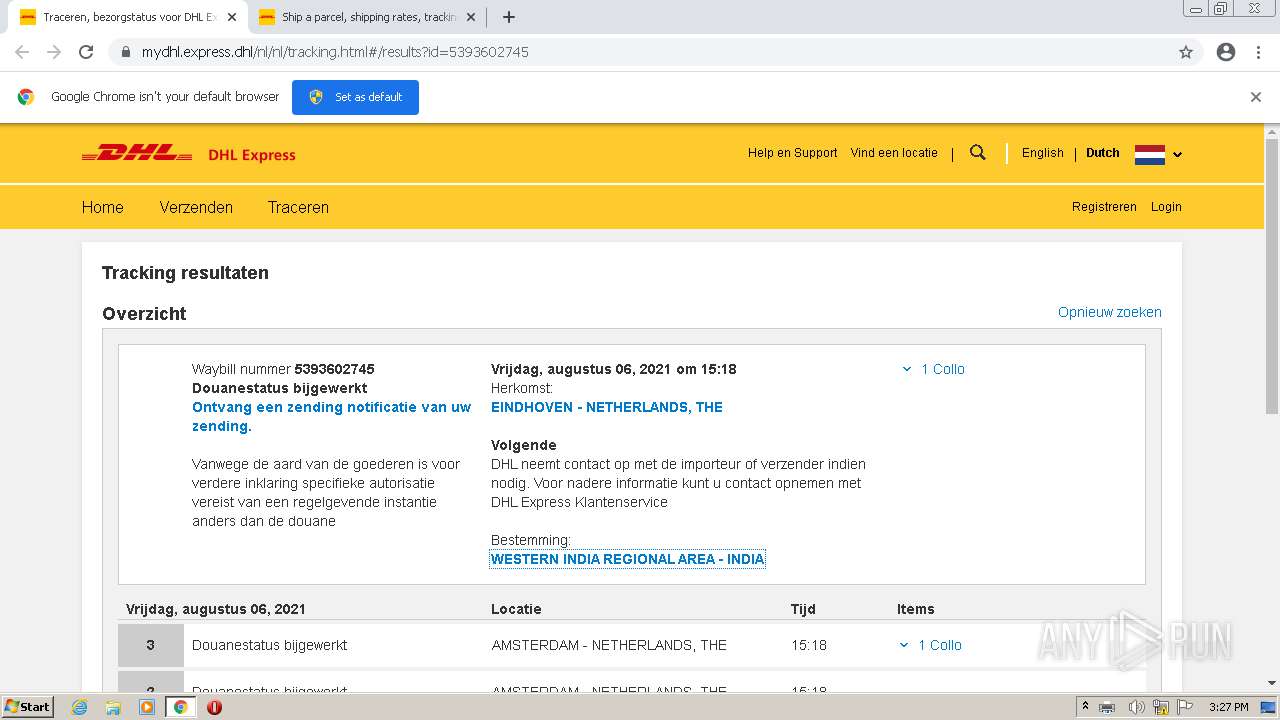Bookmark this page with star icon
The width and height of the screenshot is (1280, 720).
pyautogui.click(x=1186, y=52)
